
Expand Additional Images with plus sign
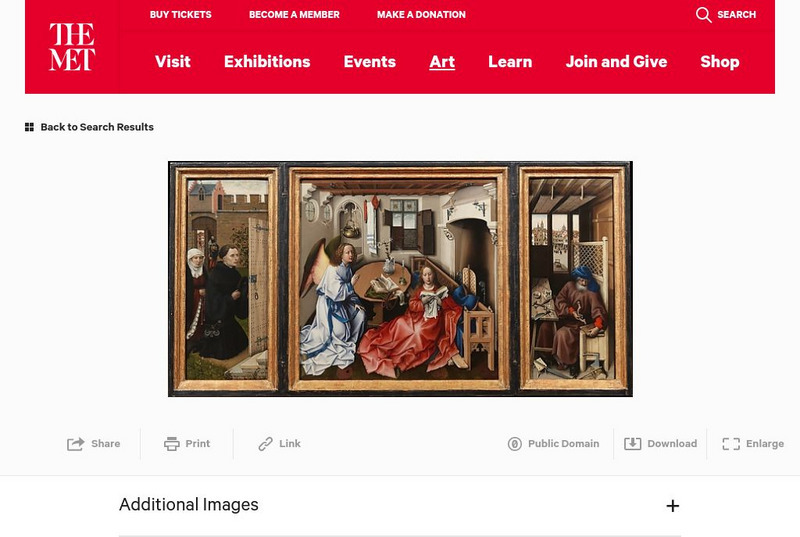coord(672,506)
